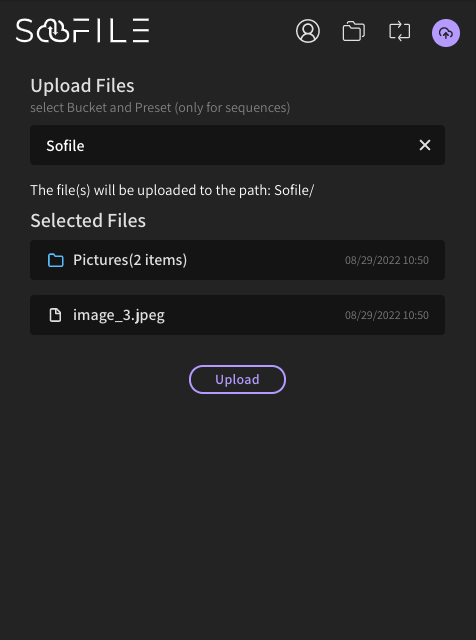Select the purple cloud upload icon

point(446,33)
